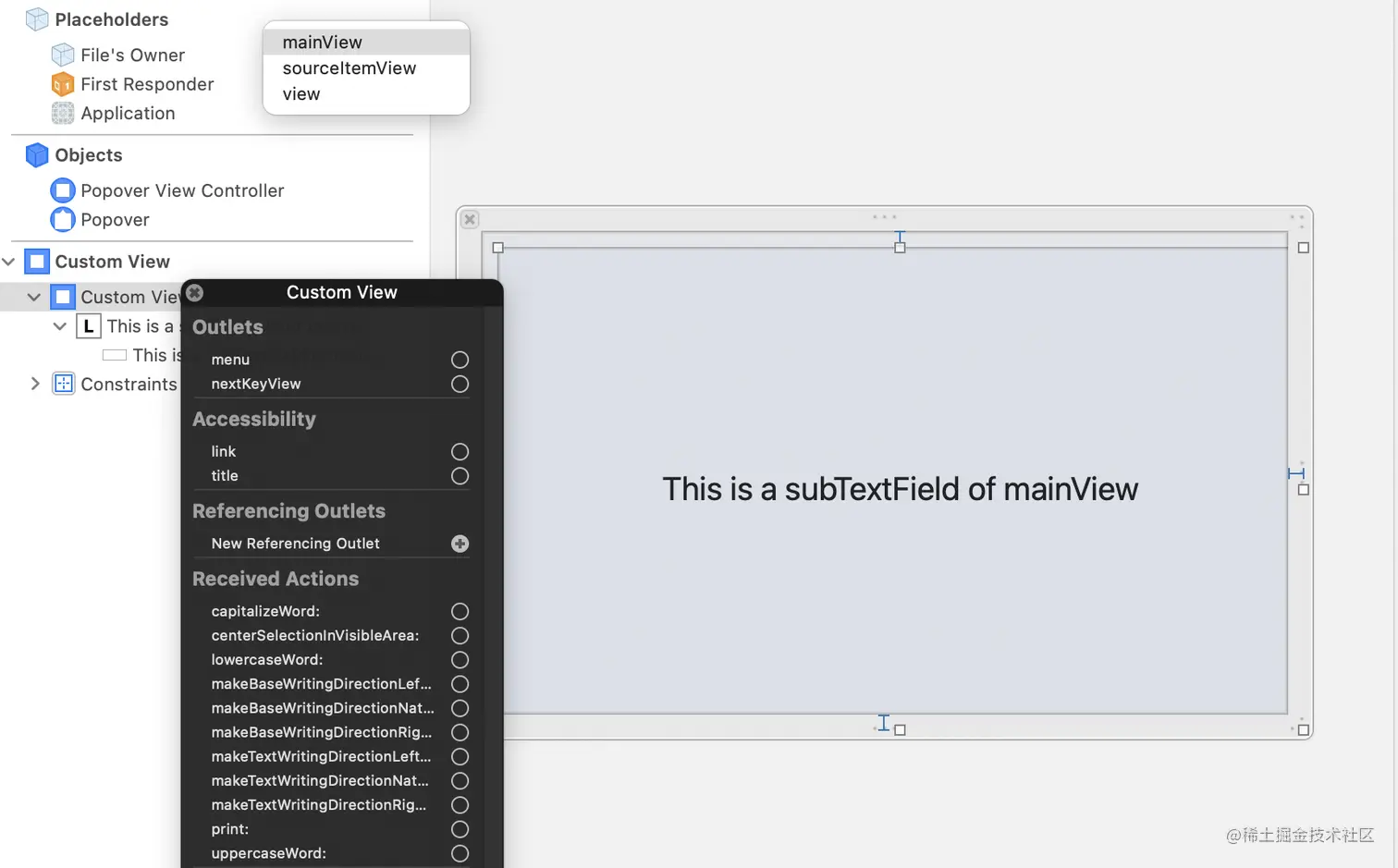Click the Referencing Outlets section header
The image size is (1398, 868).
pyautogui.click(x=288, y=511)
